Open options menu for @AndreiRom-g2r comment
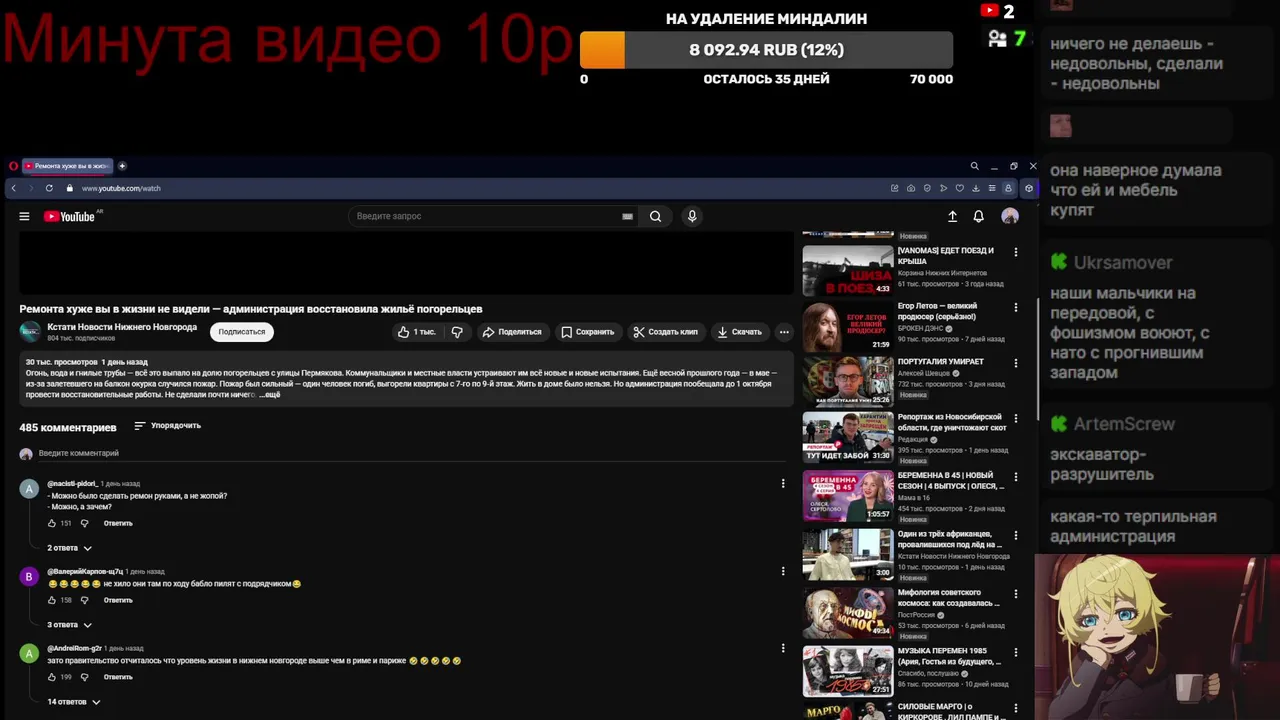Image resolution: width=1280 pixels, height=720 pixels. [783, 648]
